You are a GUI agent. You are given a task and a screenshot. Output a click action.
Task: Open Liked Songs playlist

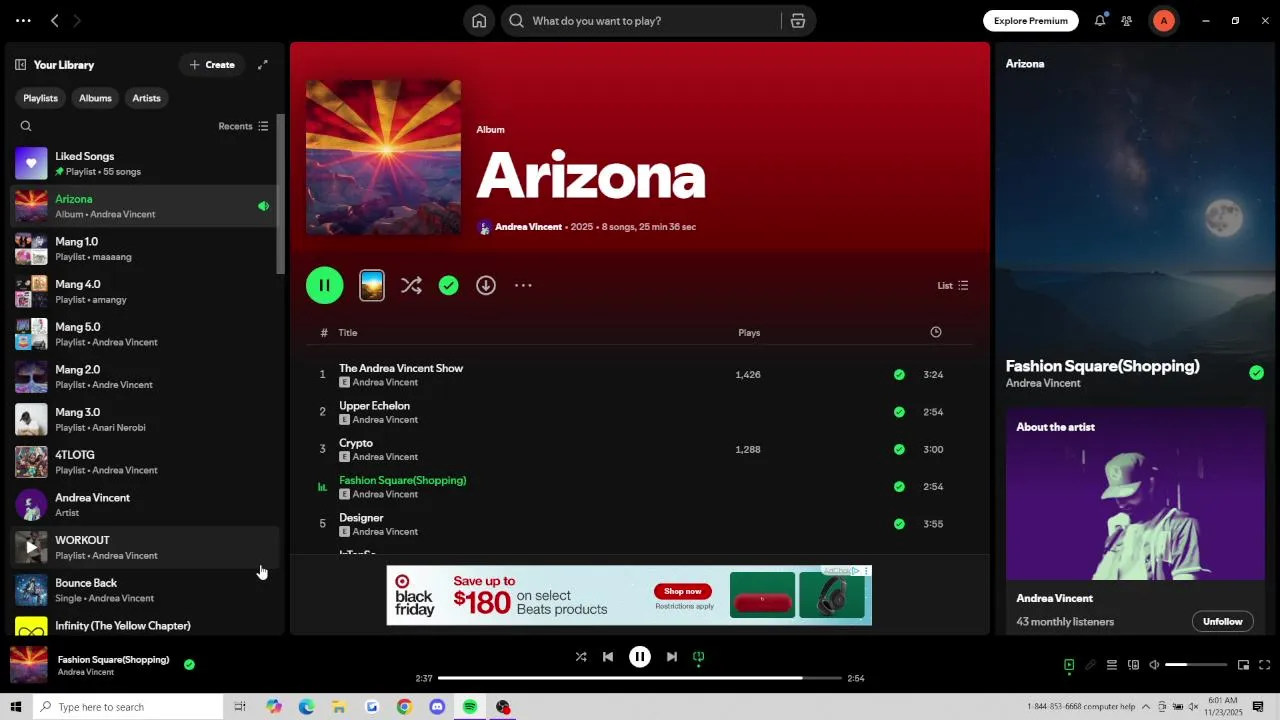point(145,163)
